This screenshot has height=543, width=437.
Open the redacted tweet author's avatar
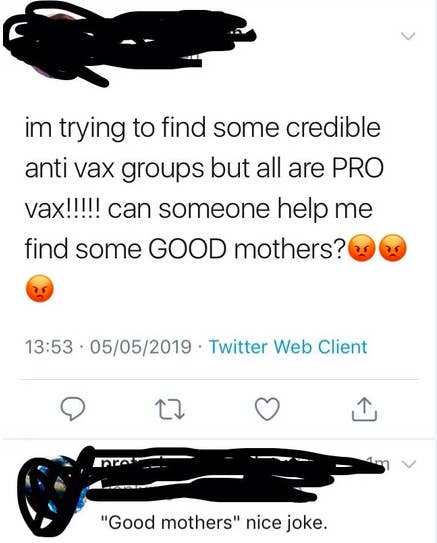point(52,47)
